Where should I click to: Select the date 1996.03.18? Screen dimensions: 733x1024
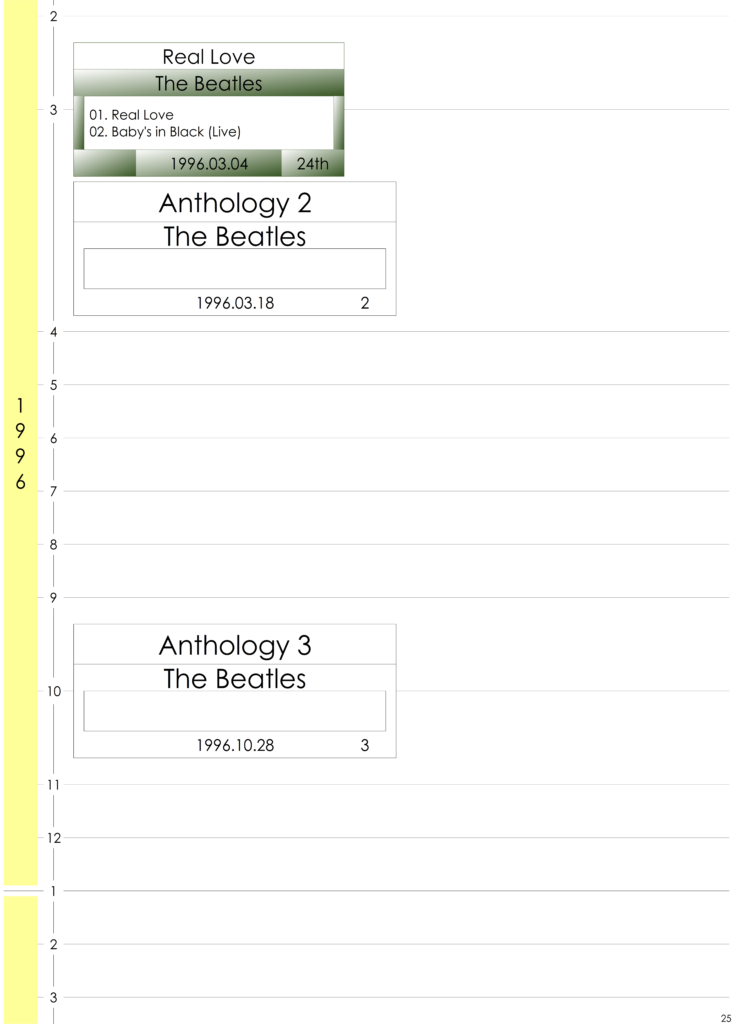click(235, 304)
